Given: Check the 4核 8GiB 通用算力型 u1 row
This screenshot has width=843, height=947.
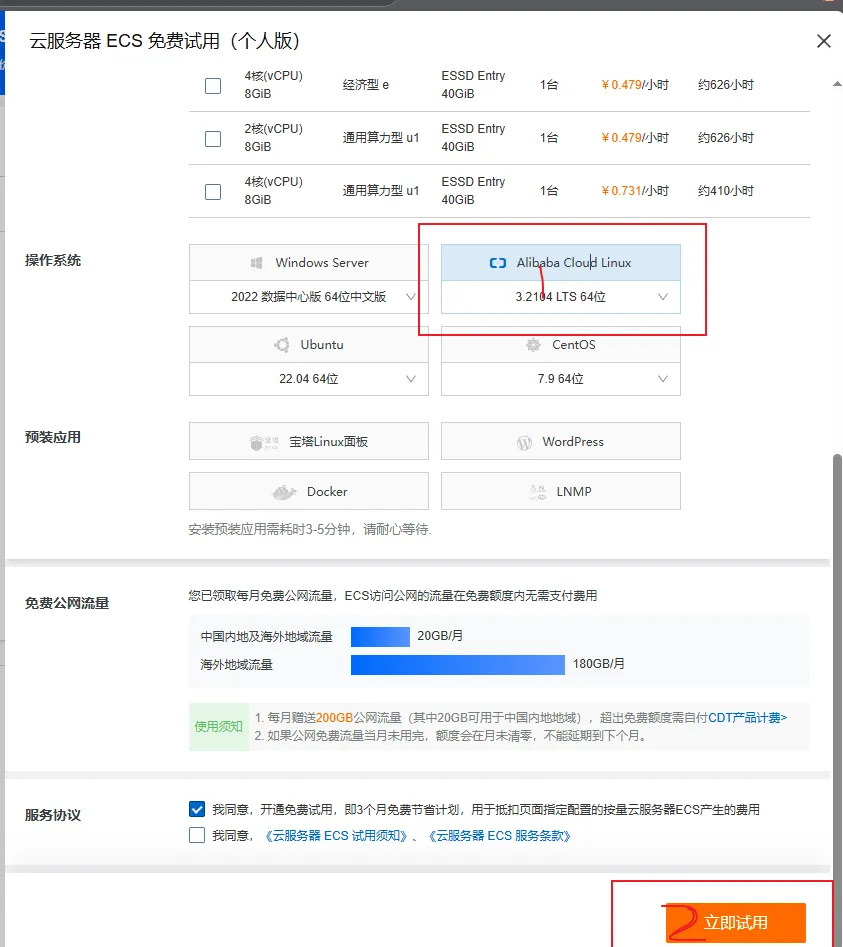Looking at the screenshot, I should point(213,192).
